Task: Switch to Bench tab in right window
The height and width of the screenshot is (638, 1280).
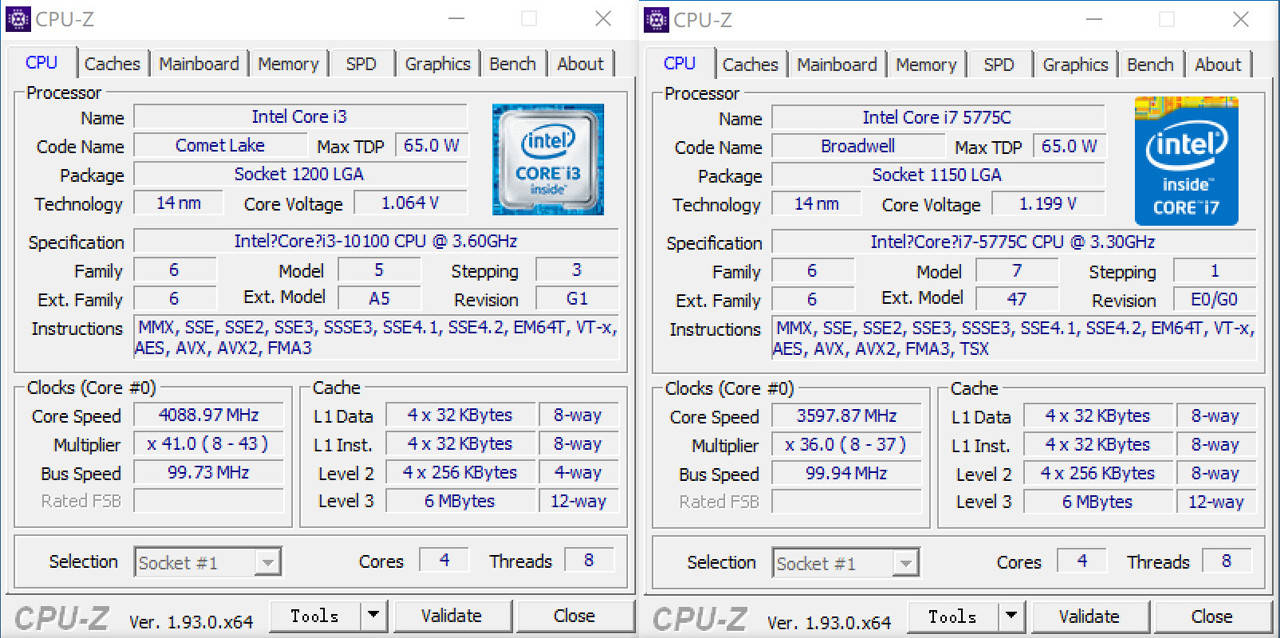Action: click(x=1151, y=64)
